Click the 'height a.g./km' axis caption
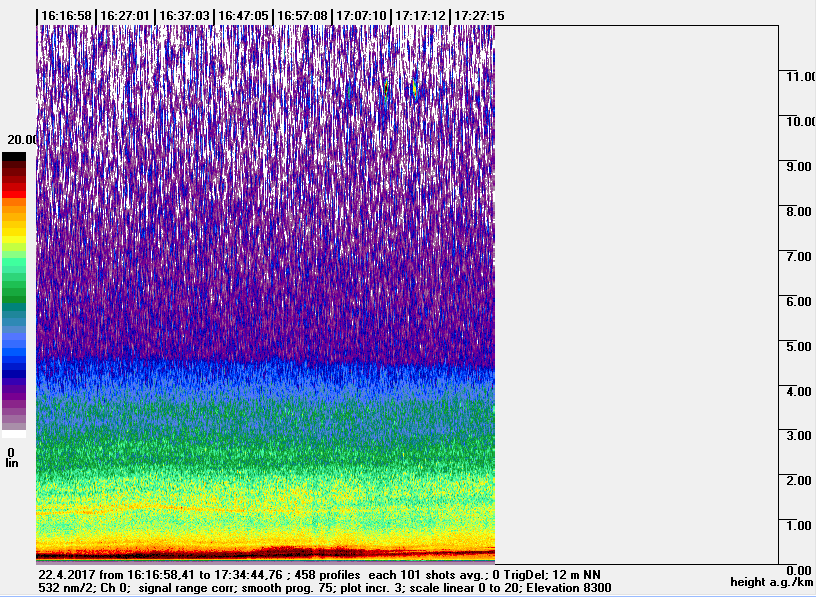Screen dimensions: 816x597 [772, 582]
